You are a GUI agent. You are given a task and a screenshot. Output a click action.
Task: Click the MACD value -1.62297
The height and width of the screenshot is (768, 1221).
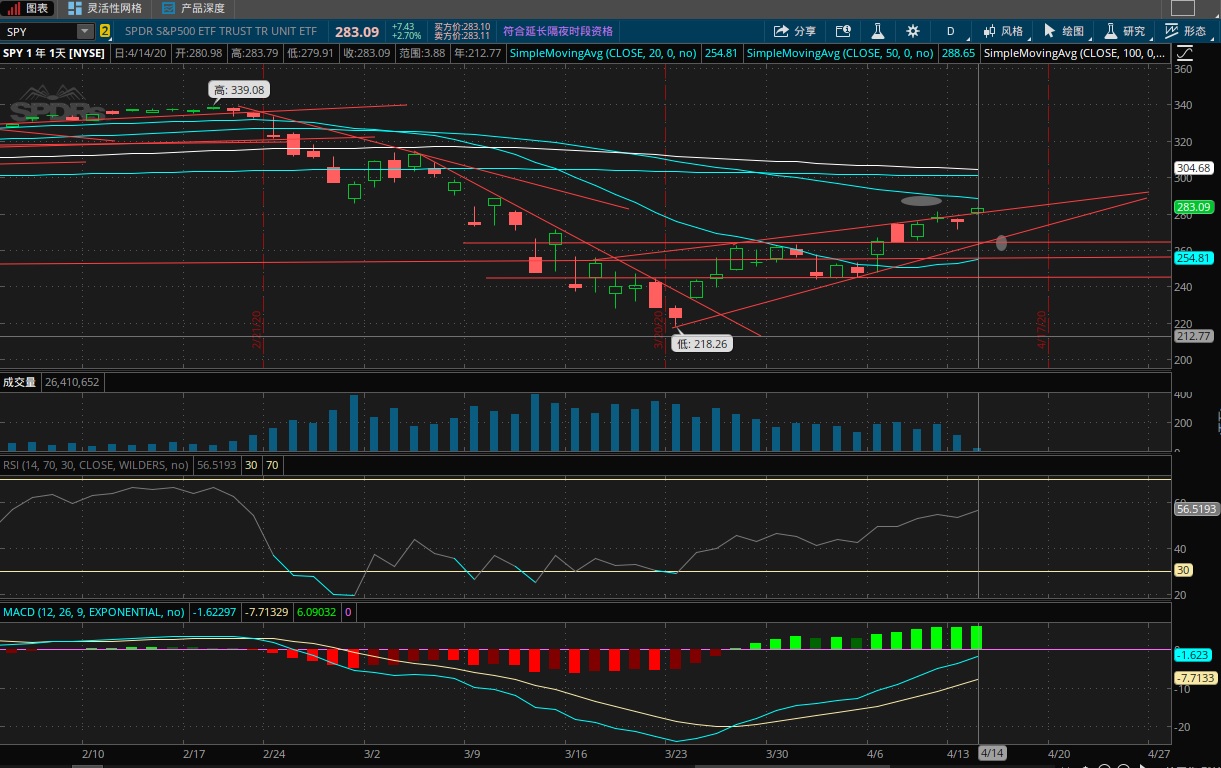tap(216, 612)
